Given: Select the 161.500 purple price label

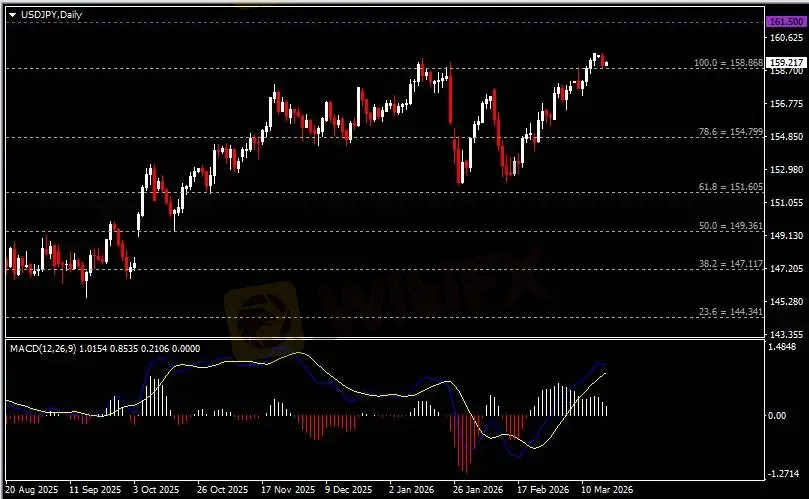Looking at the screenshot, I should [786, 22].
